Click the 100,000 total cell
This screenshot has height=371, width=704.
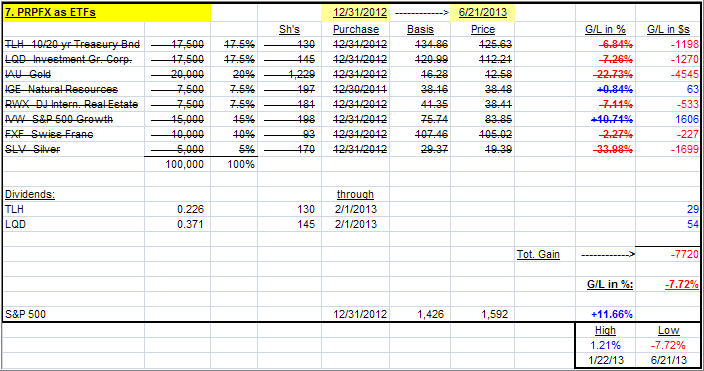pos(184,164)
